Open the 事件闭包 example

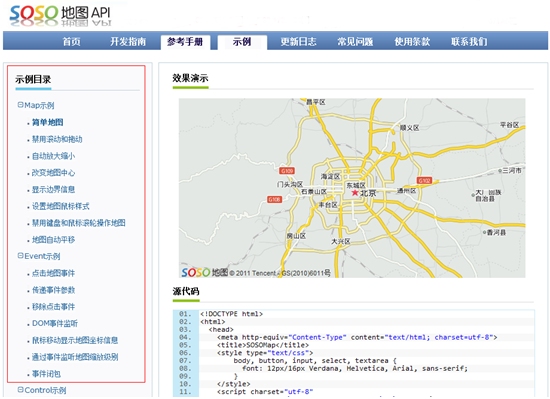(46, 374)
